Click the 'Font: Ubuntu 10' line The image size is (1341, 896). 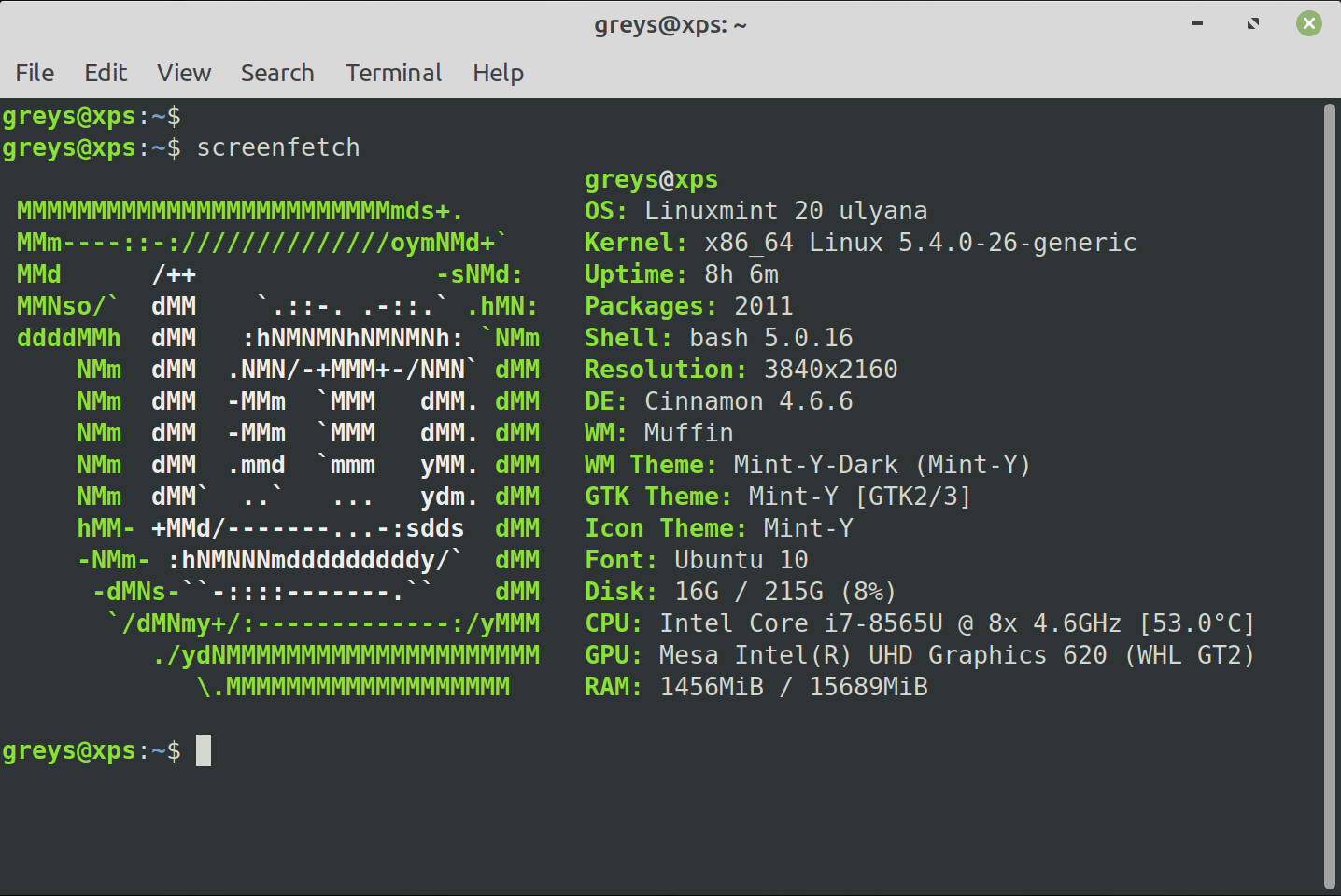coord(697,560)
